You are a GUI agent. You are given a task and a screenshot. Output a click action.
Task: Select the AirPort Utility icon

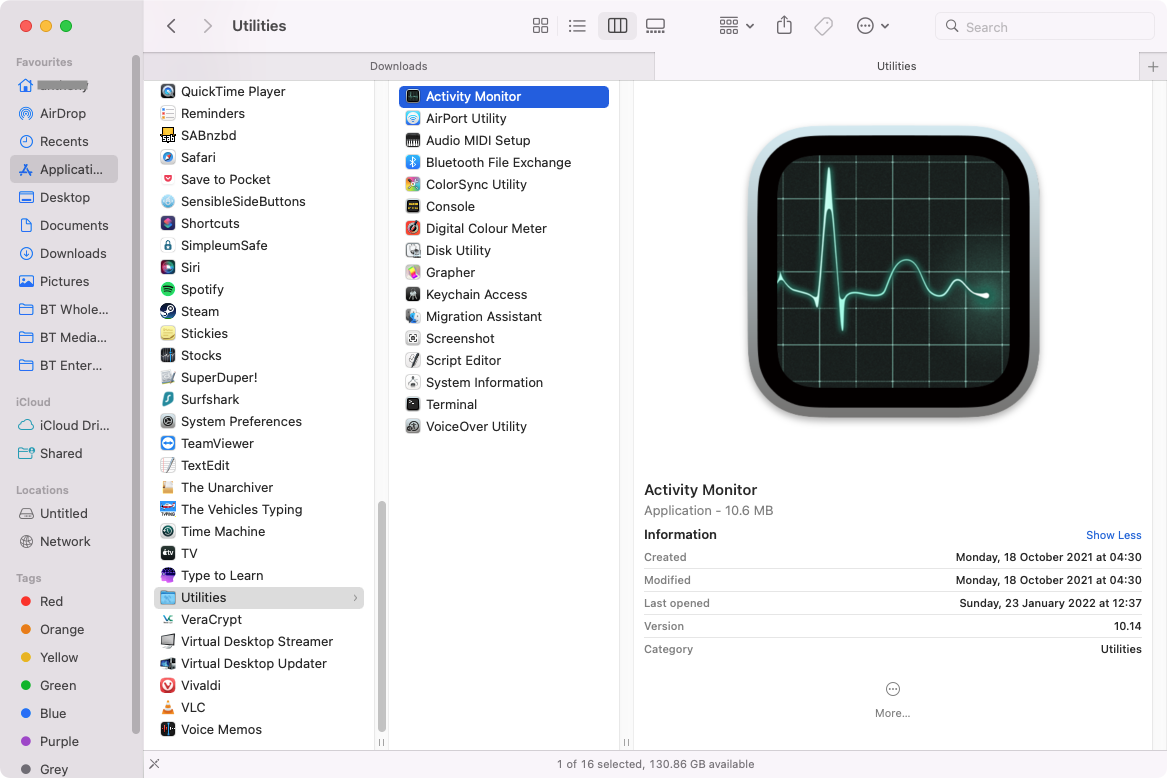(413, 118)
